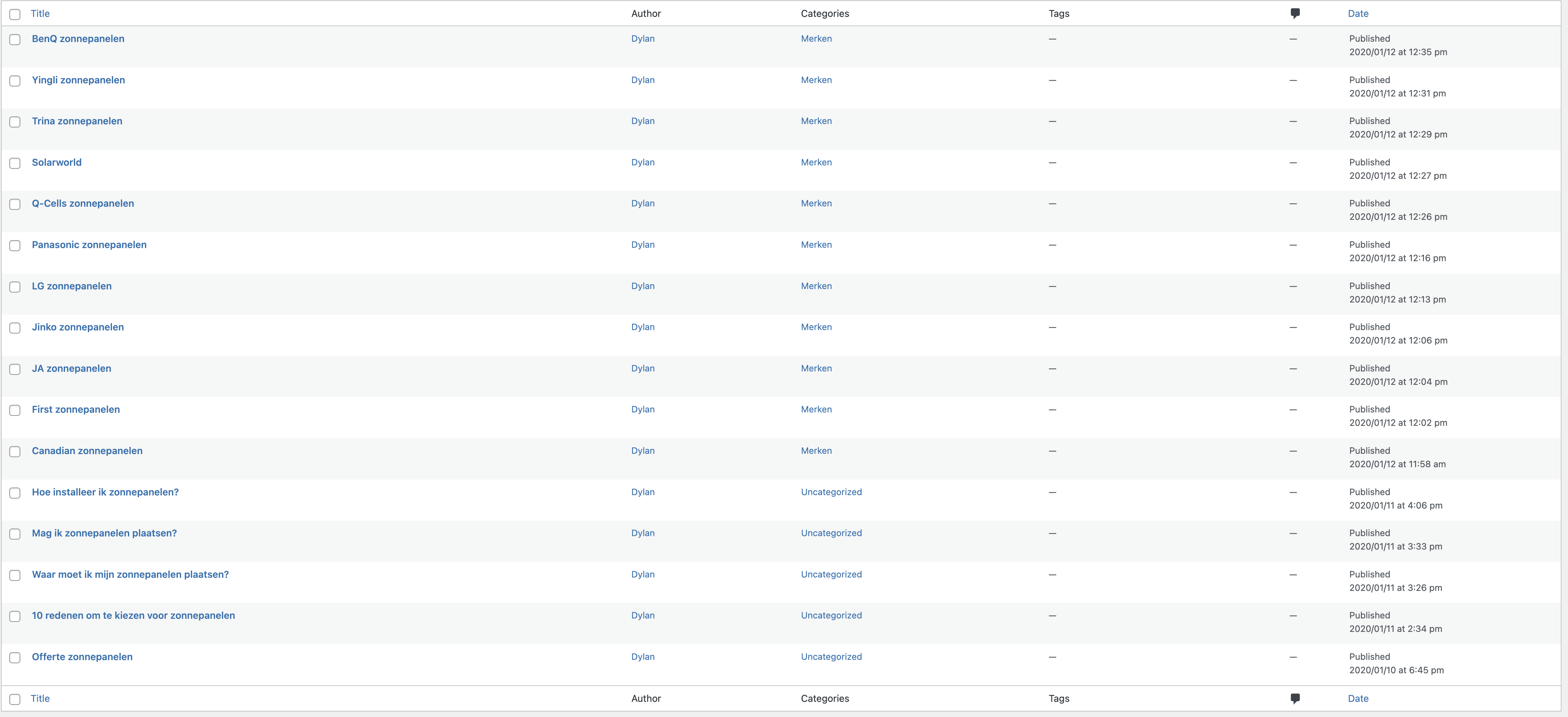Click the date 2020/01/10 at 6:45 pm
This screenshot has height=717, width=1568.
[x=1396, y=670]
